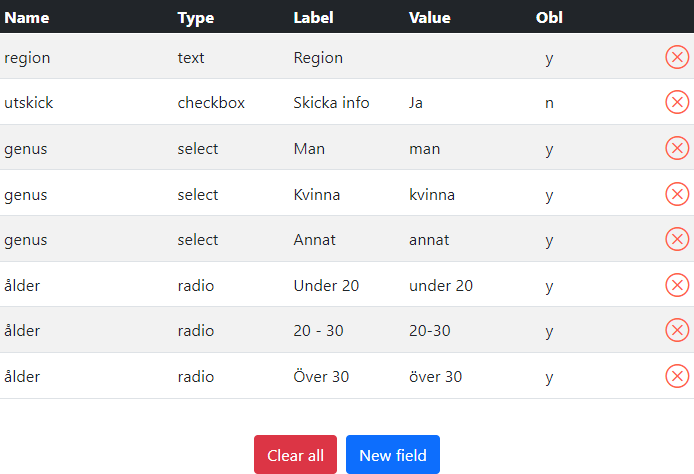Click the Obl column header
This screenshot has height=474, width=694.
coord(549,17)
